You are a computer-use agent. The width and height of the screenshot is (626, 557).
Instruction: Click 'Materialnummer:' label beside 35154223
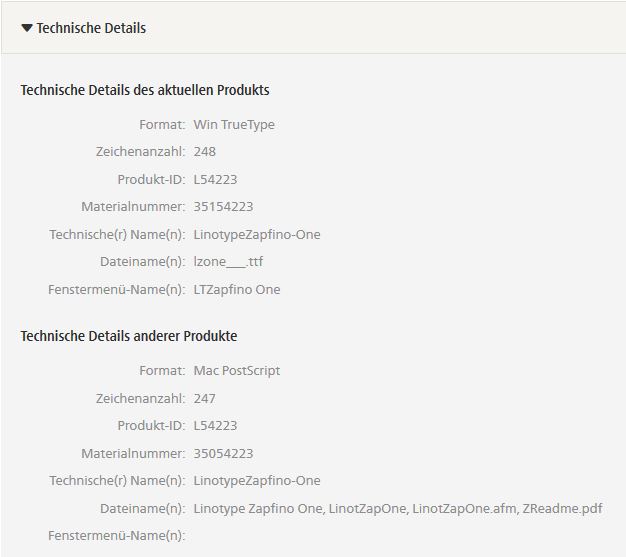[x=133, y=207]
